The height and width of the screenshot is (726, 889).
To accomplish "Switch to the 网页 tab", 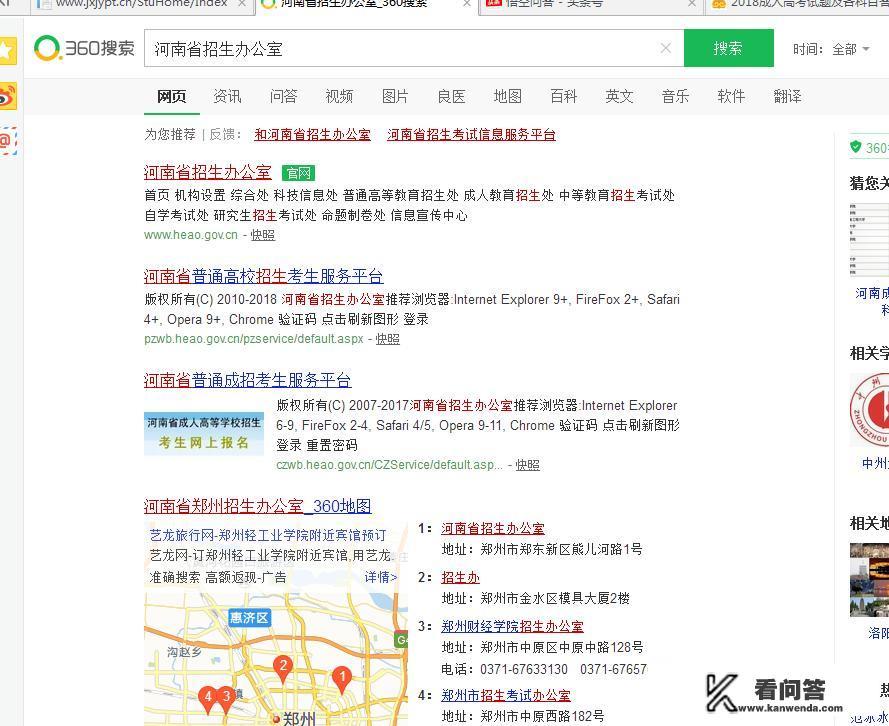I will pos(172,96).
